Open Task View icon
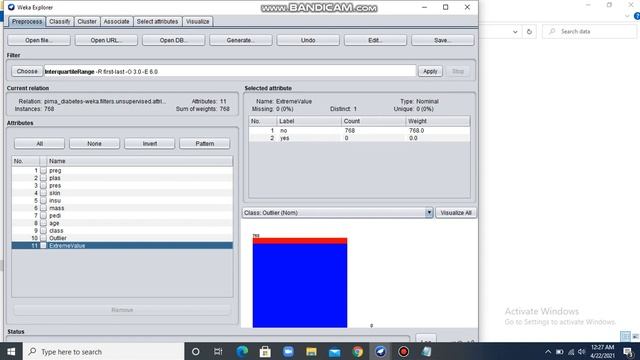The height and width of the screenshot is (360, 640). (x=218, y=351)
